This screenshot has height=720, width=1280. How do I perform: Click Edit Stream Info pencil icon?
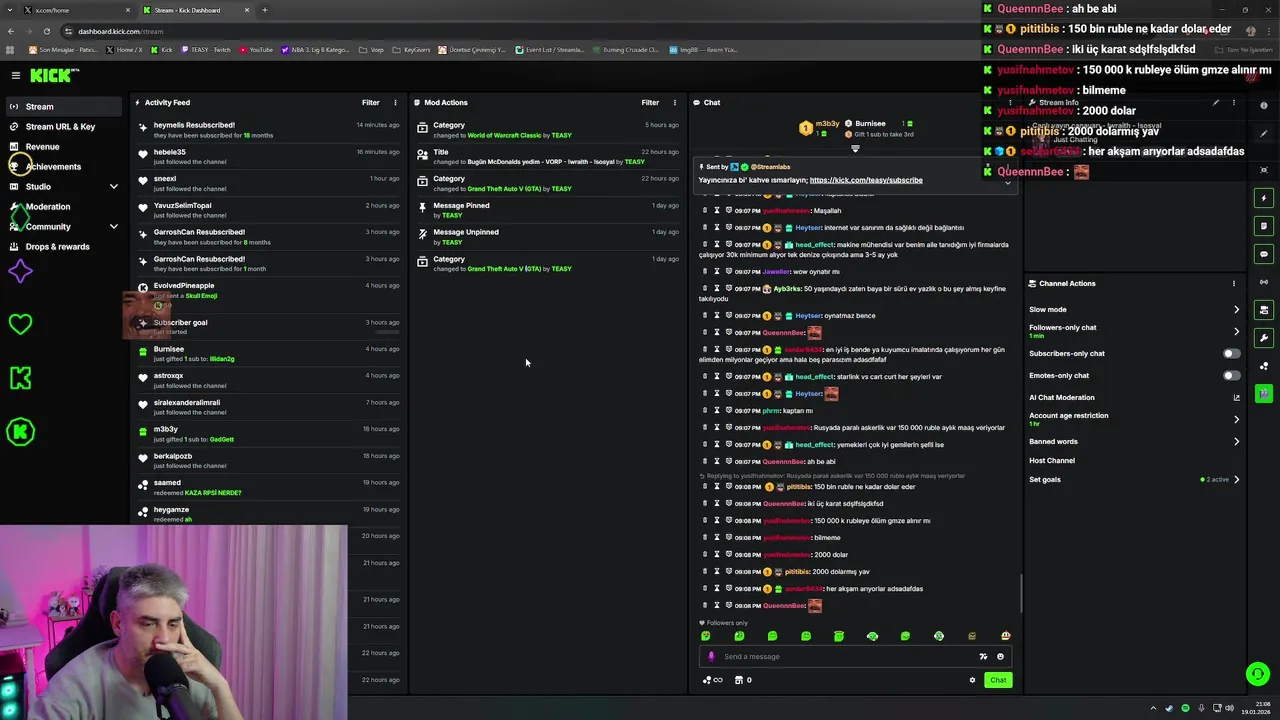(1216, 102)
